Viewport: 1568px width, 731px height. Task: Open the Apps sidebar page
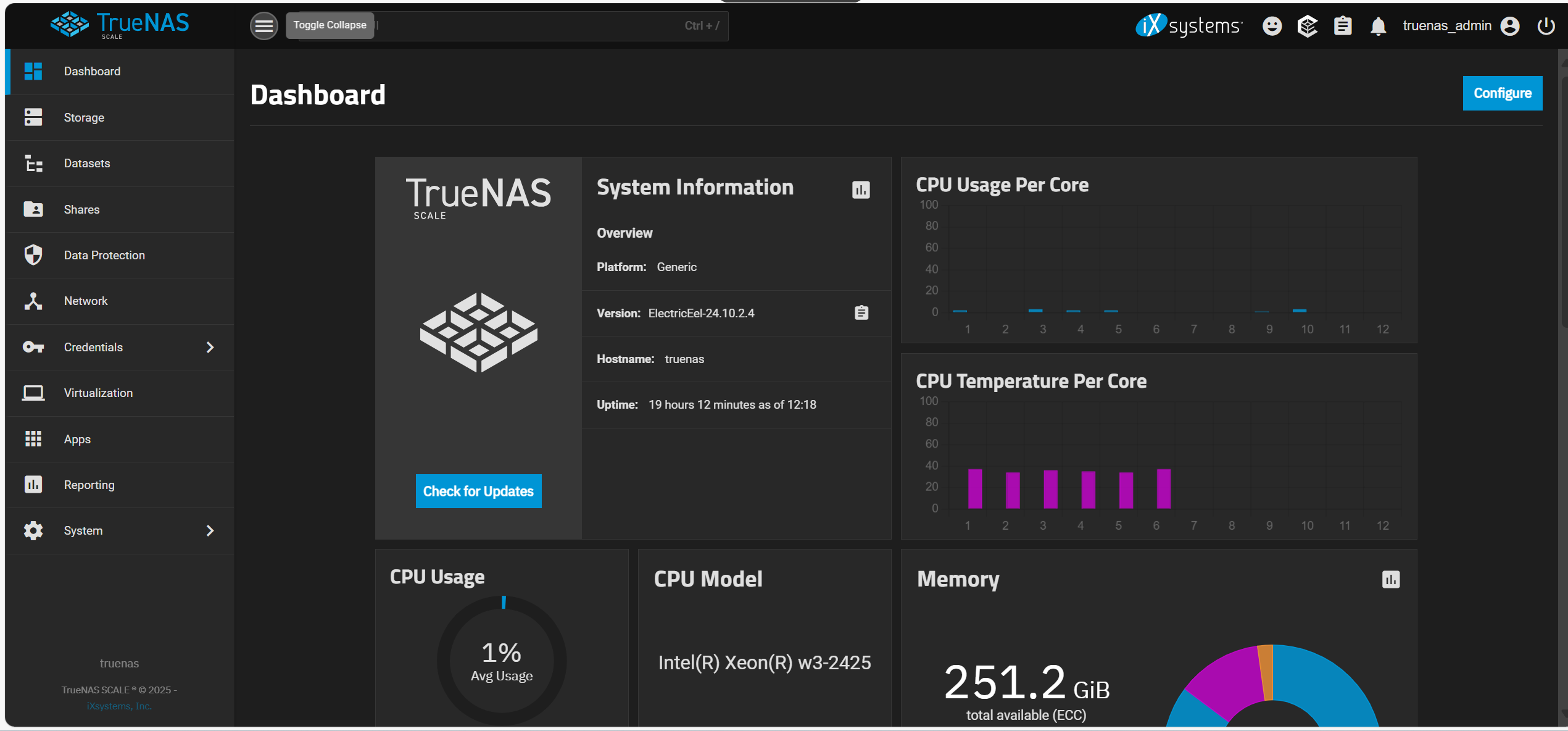(x=77, y=439)
